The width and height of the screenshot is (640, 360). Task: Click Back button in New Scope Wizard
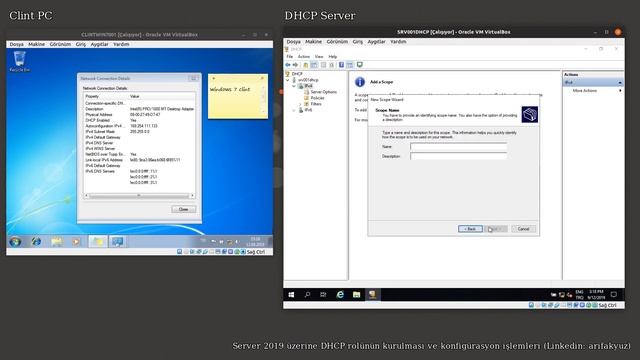click(470, 229)
